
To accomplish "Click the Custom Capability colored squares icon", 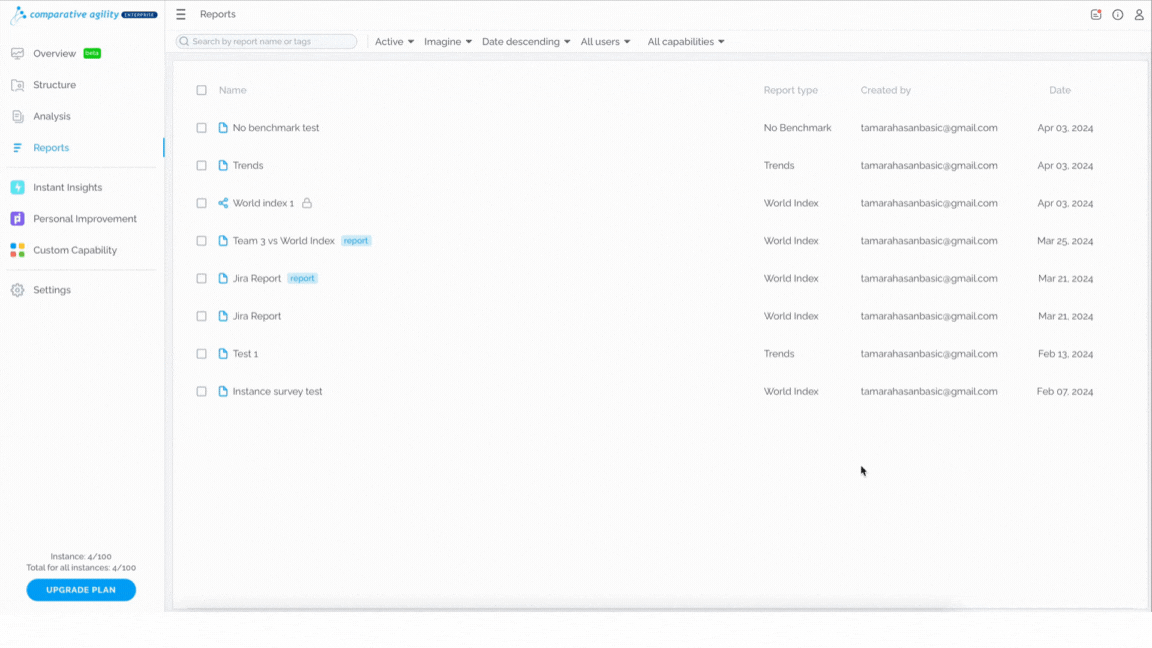I will [x=18, y=251].
